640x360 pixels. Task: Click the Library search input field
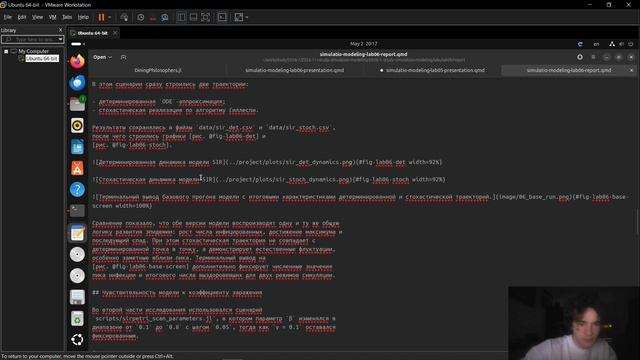pyautogui.click(x=32, y=39)
